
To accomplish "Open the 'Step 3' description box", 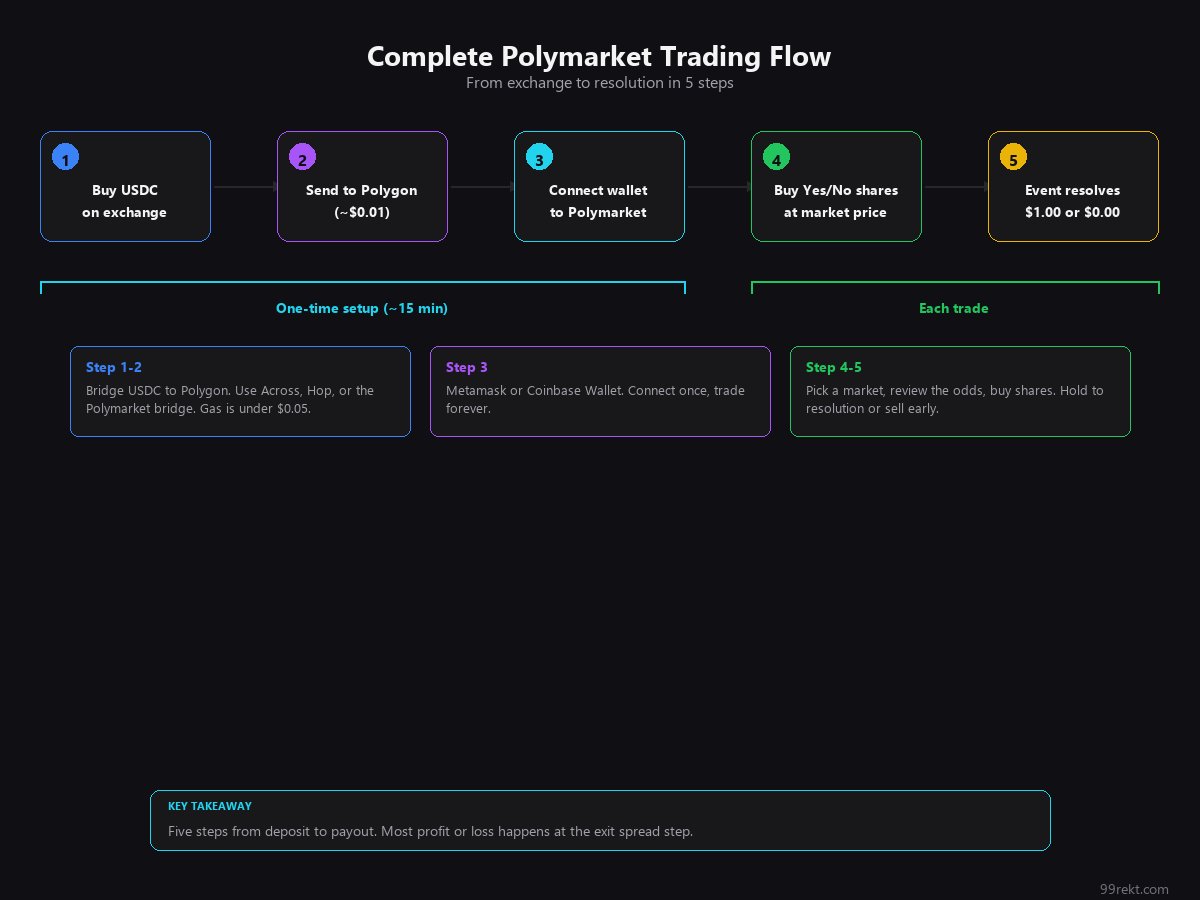I will (x=600, y=391).
